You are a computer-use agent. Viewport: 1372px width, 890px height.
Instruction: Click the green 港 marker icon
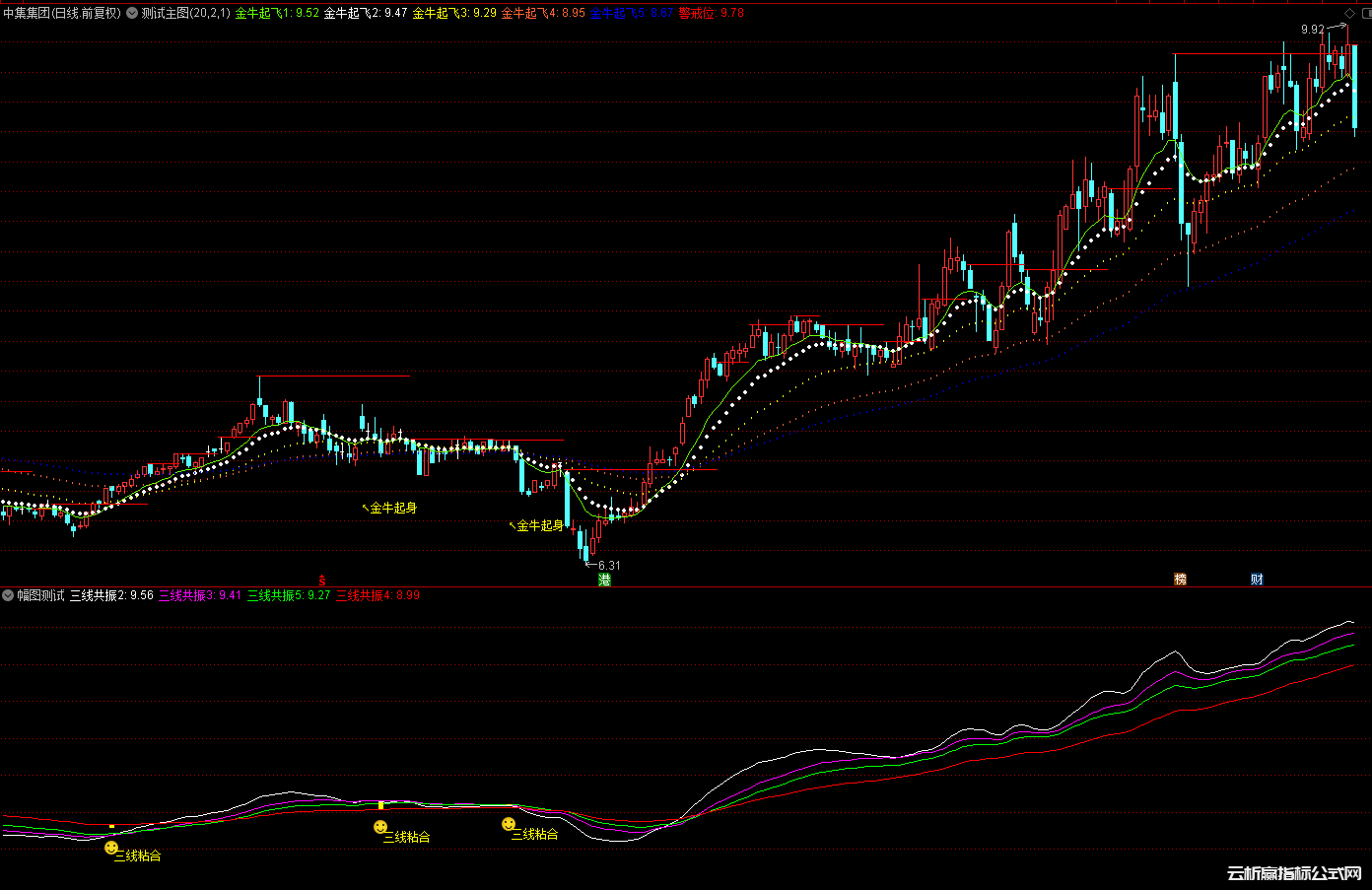[604, 580]
